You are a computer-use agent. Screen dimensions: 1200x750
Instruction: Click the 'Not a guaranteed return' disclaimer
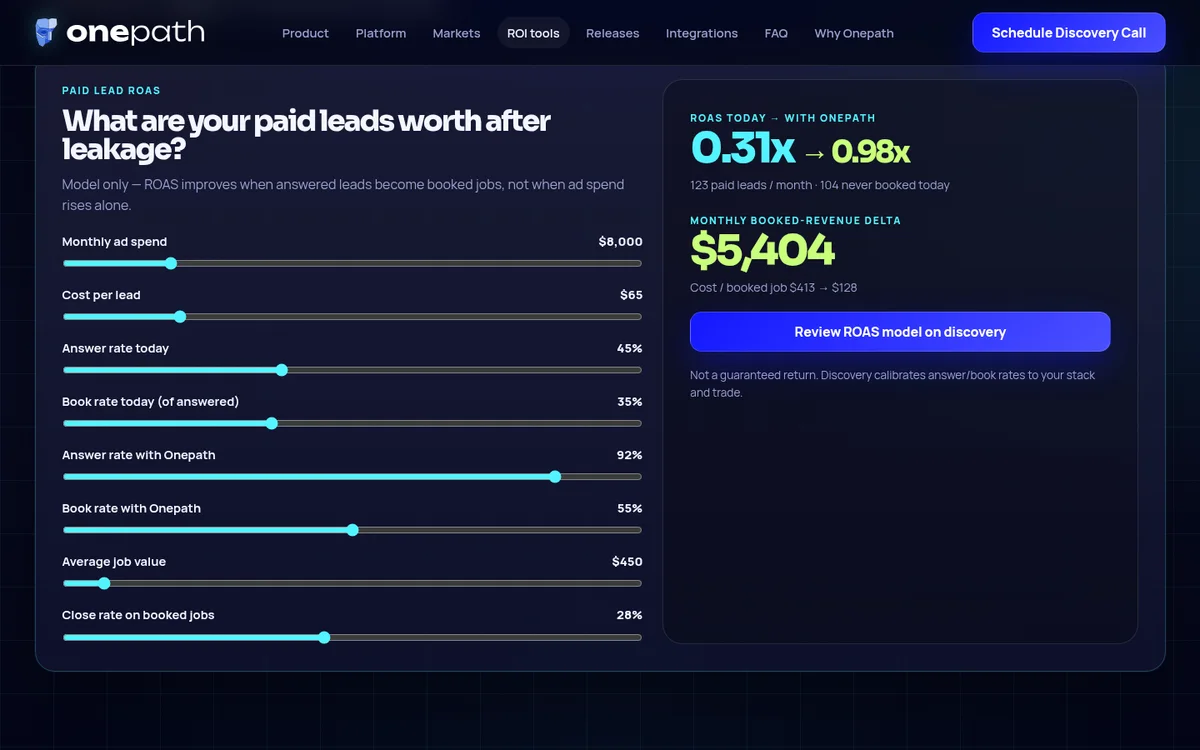[x=892, y=384]
